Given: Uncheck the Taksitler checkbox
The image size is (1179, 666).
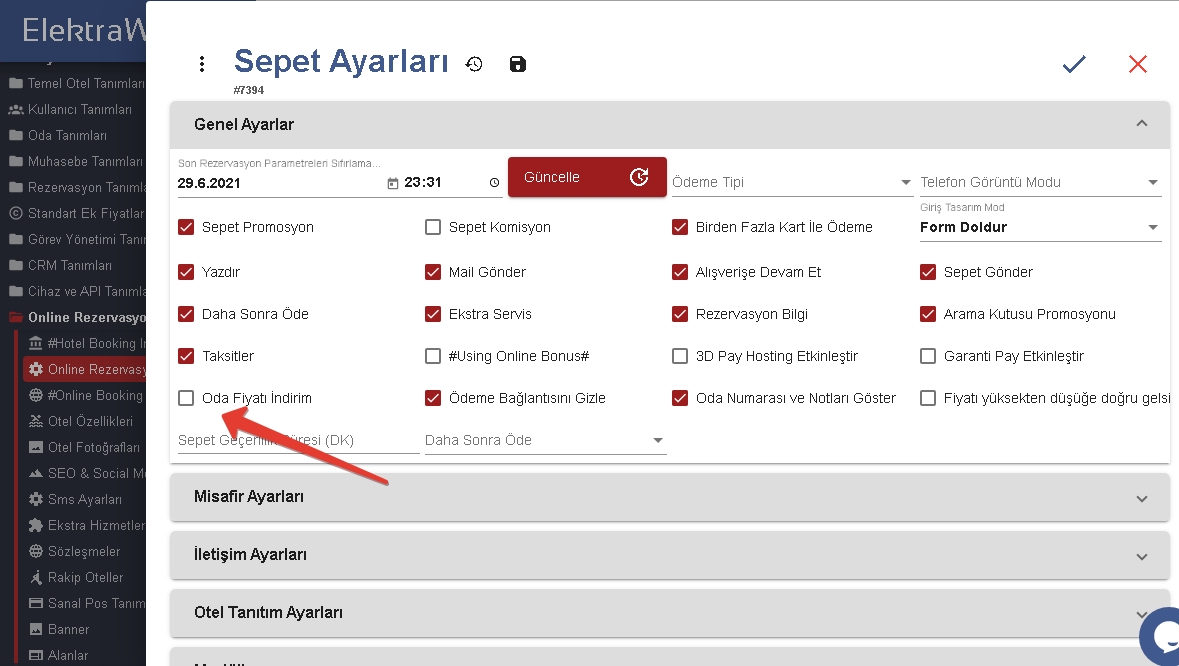Looking at the screenshot, I should click(x=186, y=356).
